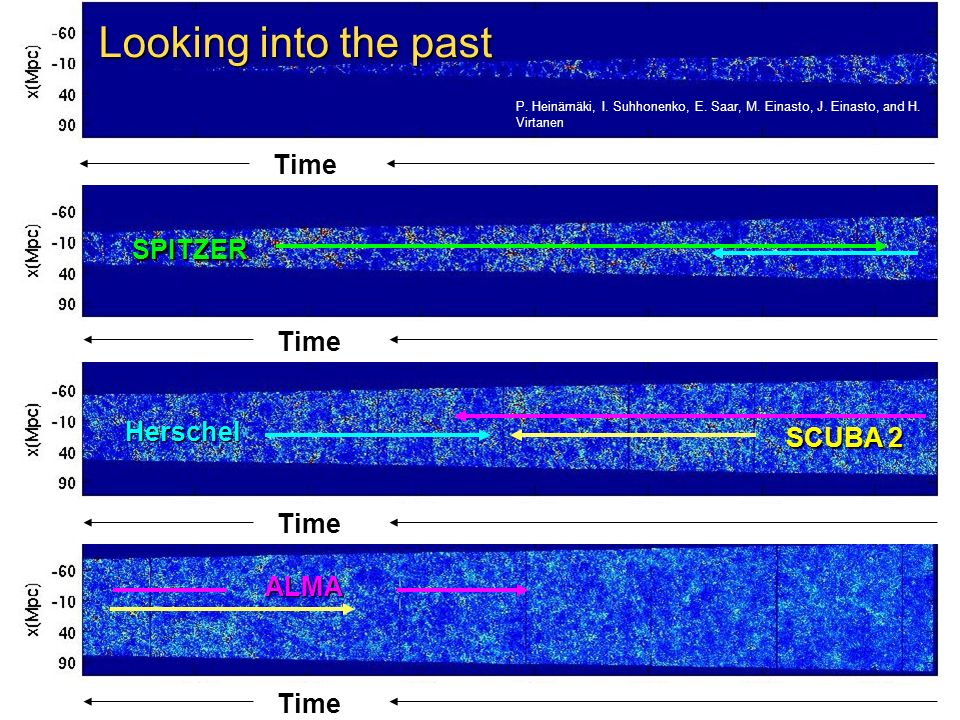Click the long green arrow beside SPITZER

pos(580,246)
